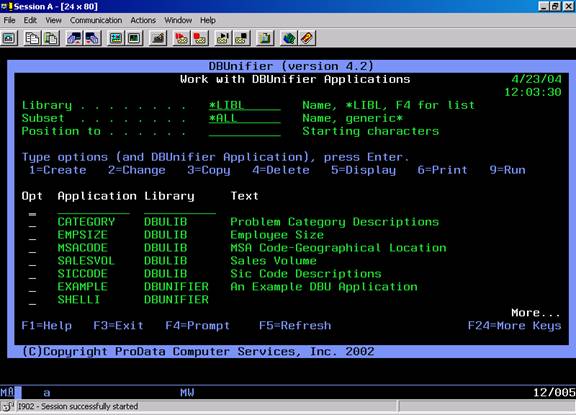Click the Opt field for SALESVOL row
Image resolution: width=576 pixels, height=415 pixels.
click(32, 261)
